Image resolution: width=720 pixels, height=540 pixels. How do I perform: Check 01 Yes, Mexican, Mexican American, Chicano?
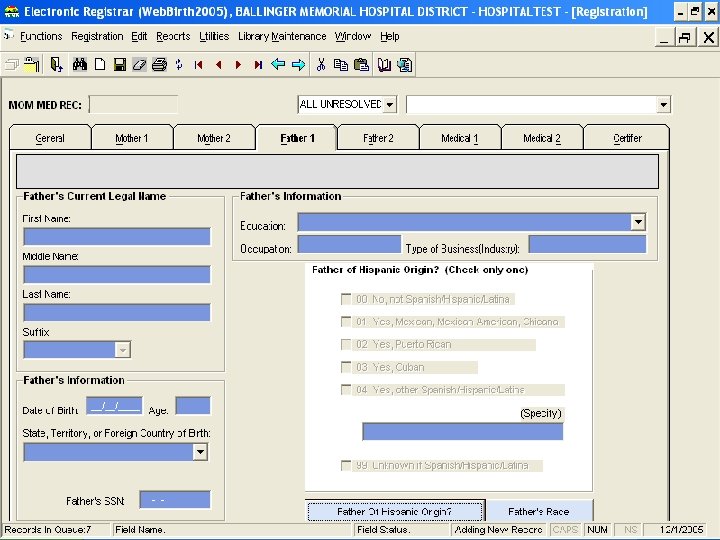pyautogui.click(x=346, y=321)
